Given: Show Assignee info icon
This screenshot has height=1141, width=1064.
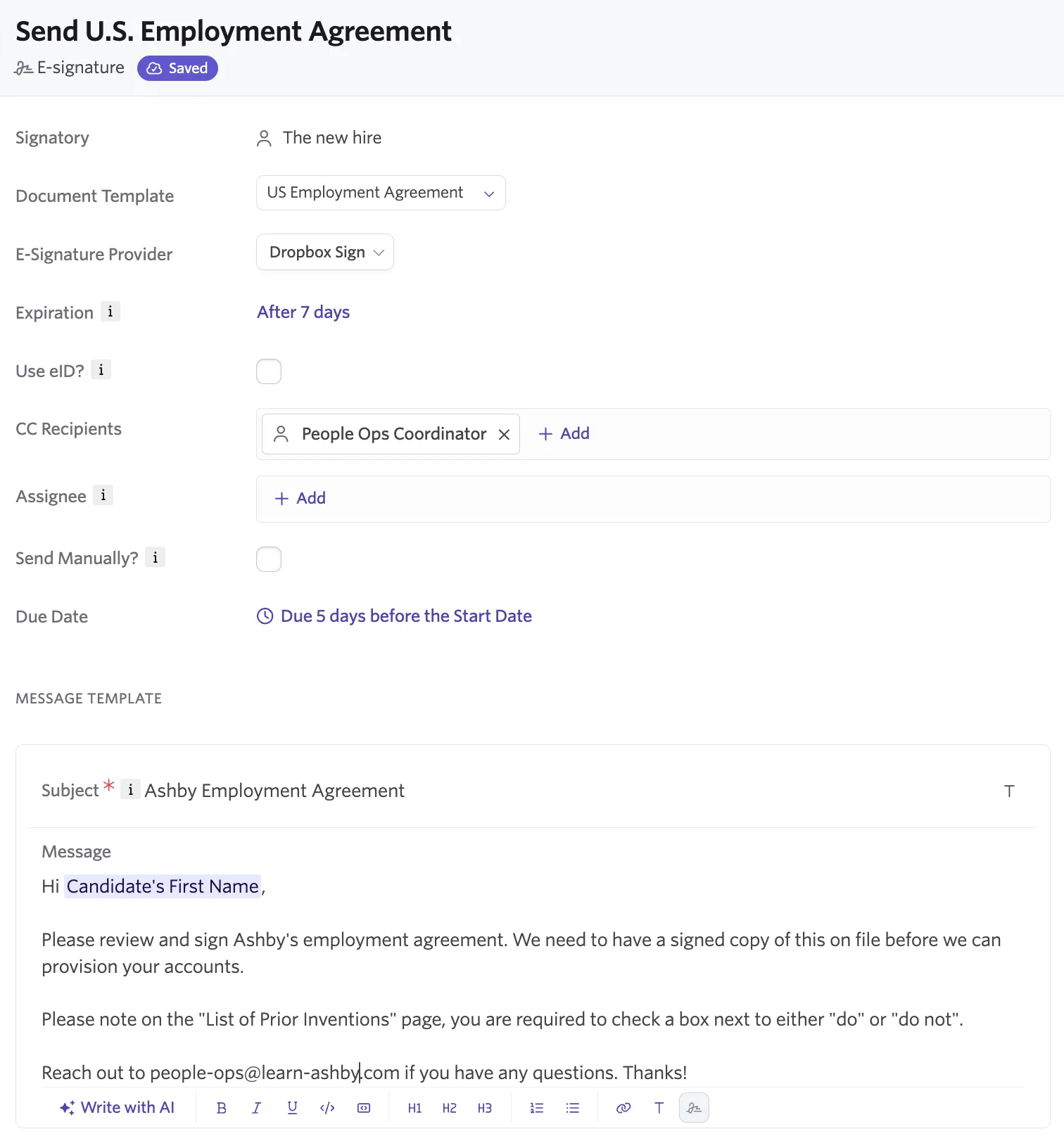Looking at the screenshot, I should point(103,495).
